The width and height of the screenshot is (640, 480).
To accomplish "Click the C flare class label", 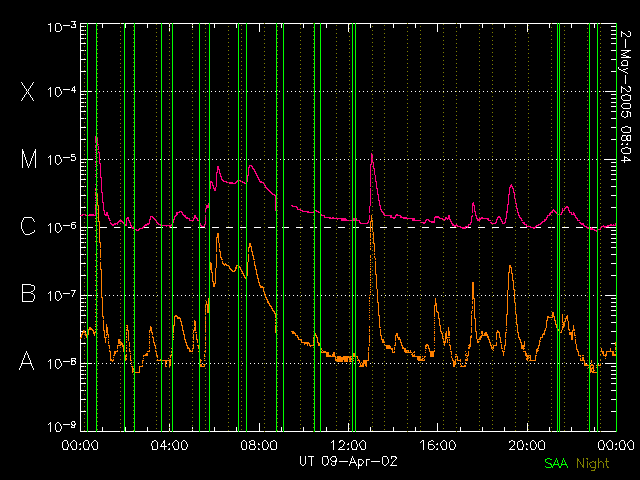I will pos(28,226).
